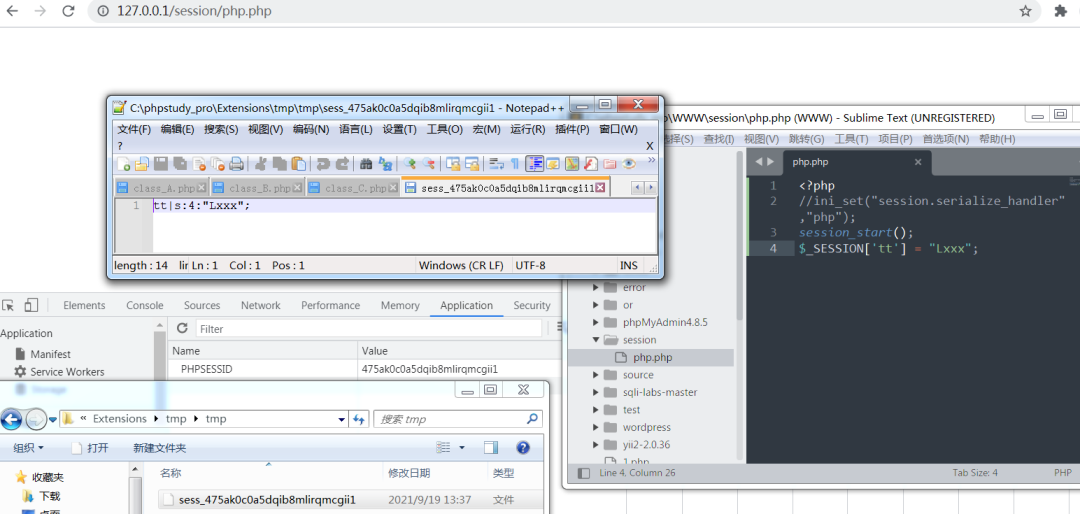This screenshot has height=514, width=1080.
Task: Select Service Workers in DevTools sidebar
Action: 67,372
